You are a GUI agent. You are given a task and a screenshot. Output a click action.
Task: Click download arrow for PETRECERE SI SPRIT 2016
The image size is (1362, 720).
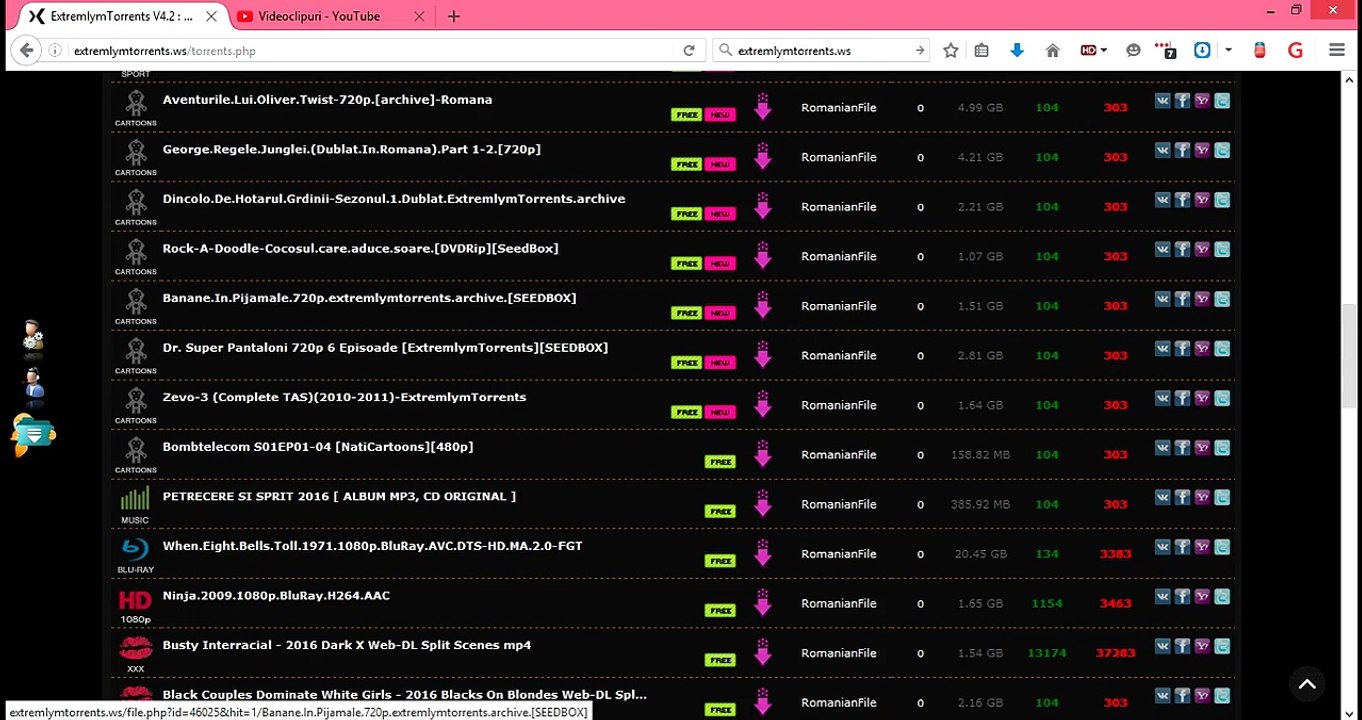click(x=763, y=504)
